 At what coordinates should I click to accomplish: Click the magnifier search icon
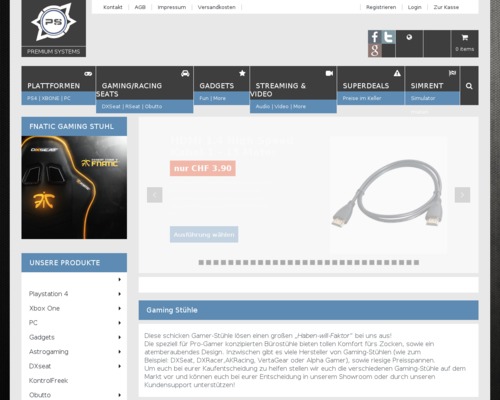[x=469, y=86]
